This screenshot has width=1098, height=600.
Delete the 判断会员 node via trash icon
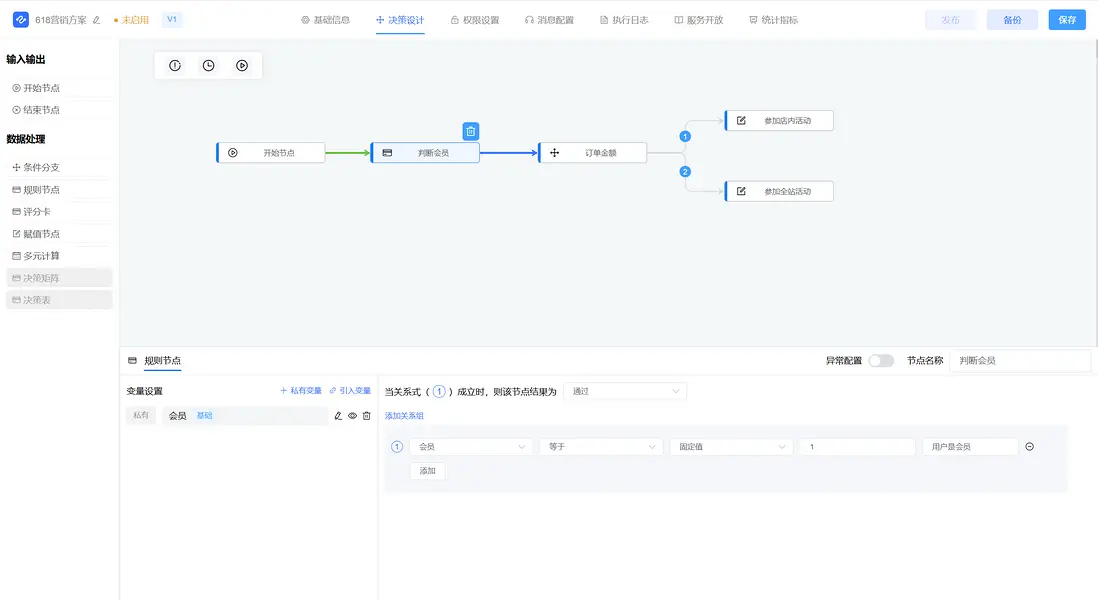(x=471, y=131)
